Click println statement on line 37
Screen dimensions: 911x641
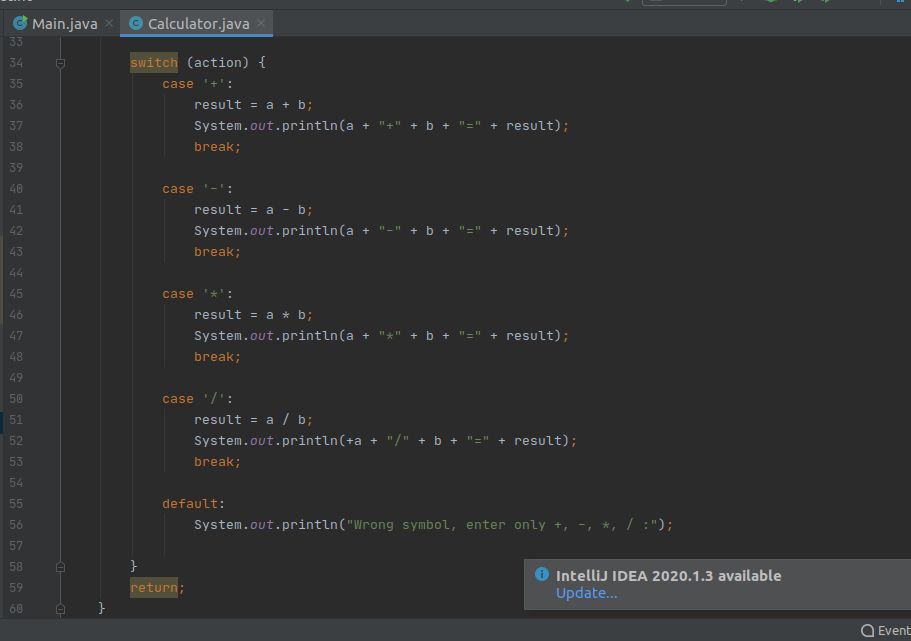(381, 126)
